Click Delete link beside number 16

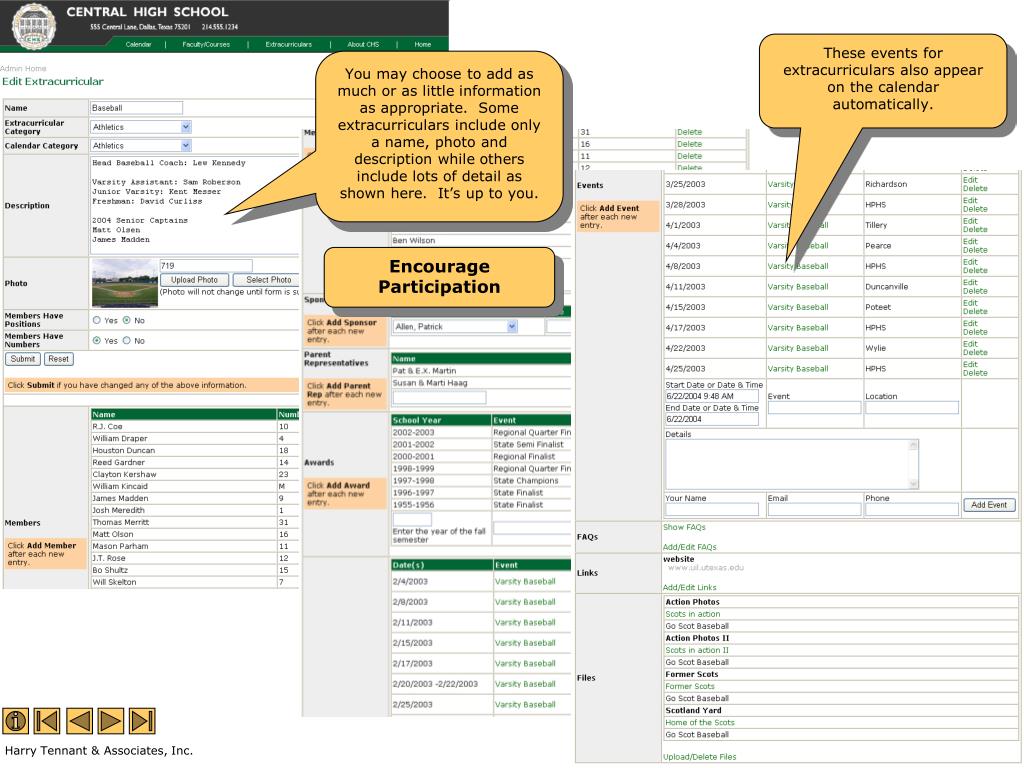point(690,144)
